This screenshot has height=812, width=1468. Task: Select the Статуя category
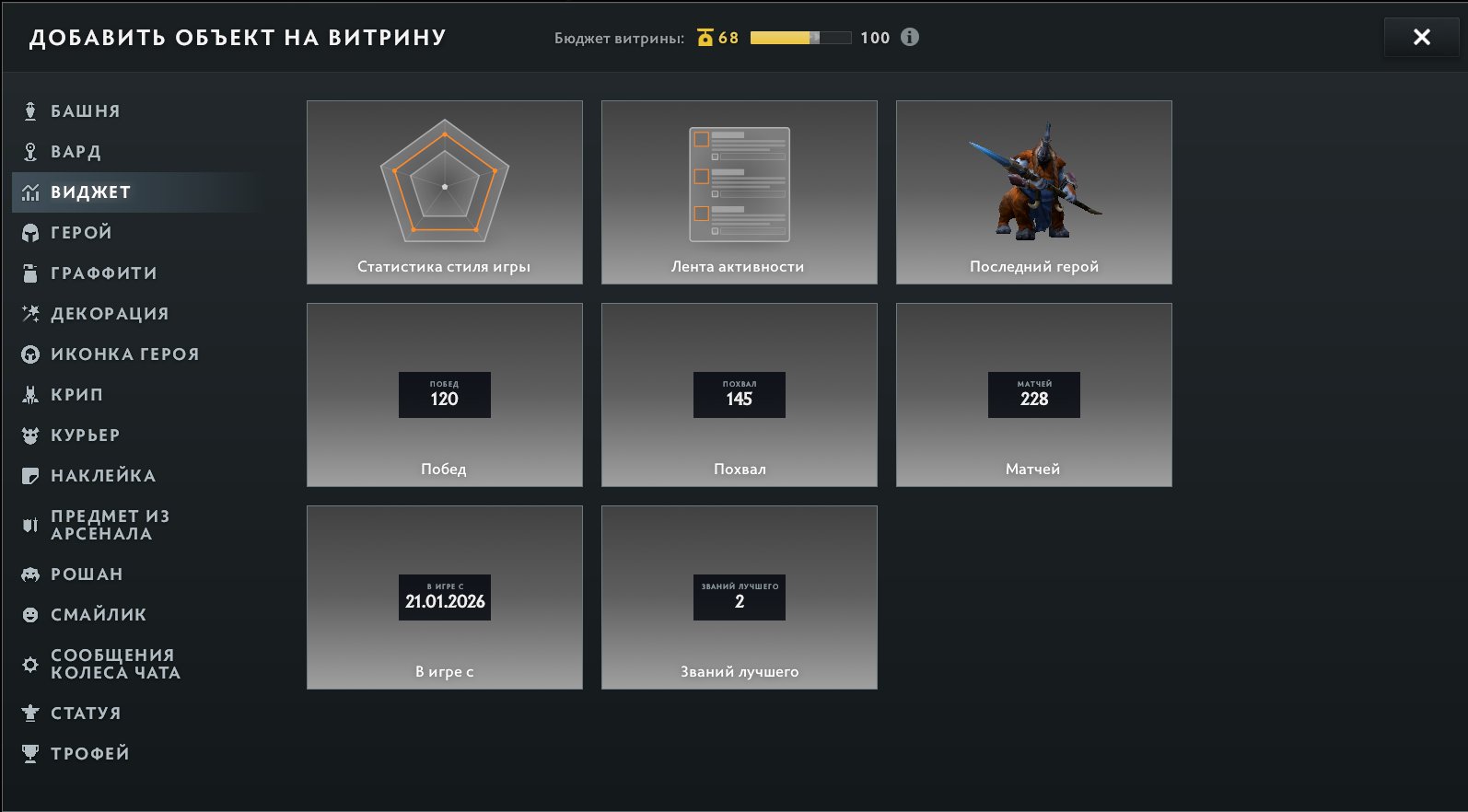pyautogui.click(x=86, y=713)
